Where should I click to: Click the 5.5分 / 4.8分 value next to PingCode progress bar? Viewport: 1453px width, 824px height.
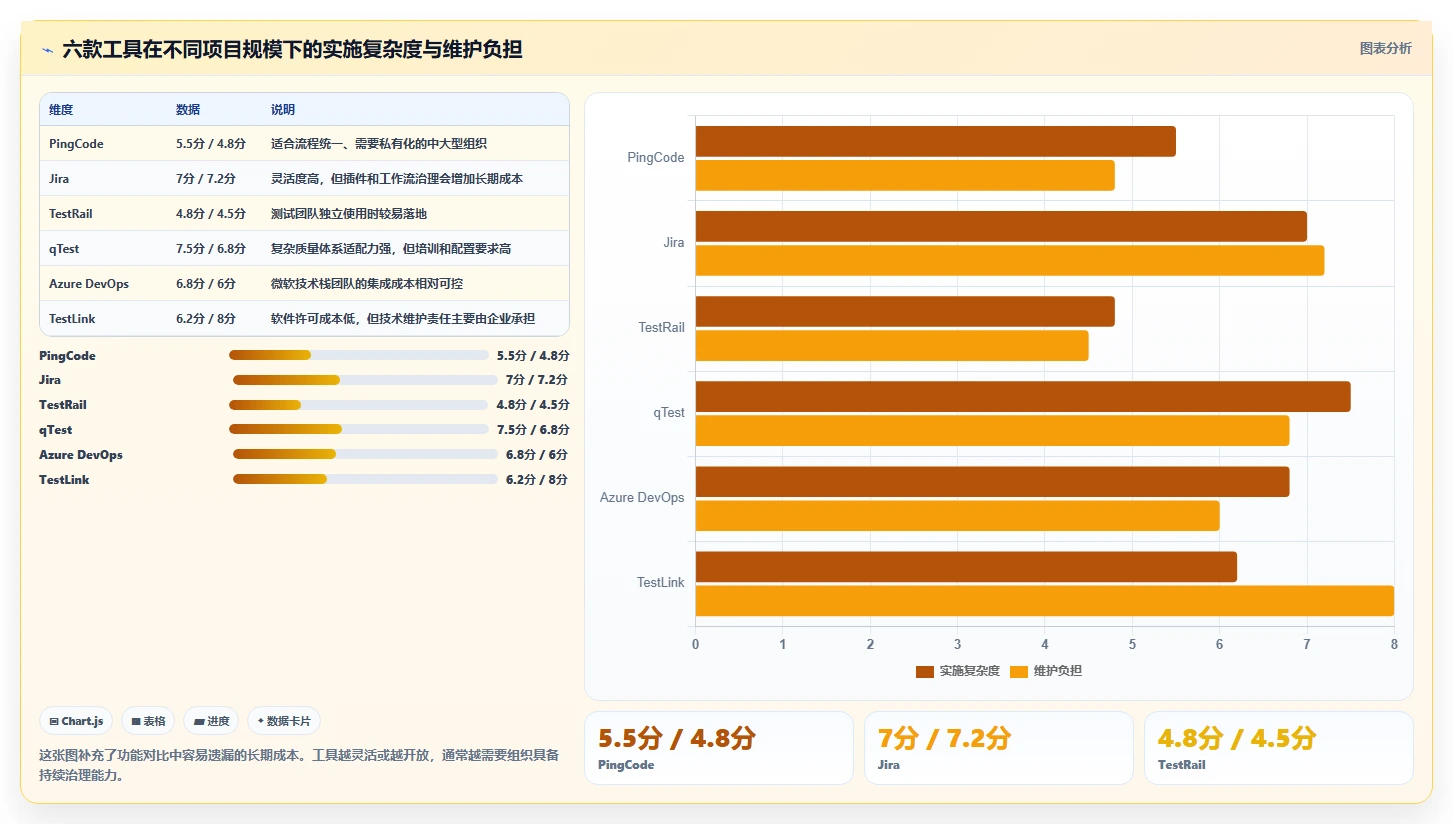(x=533, y=355)
